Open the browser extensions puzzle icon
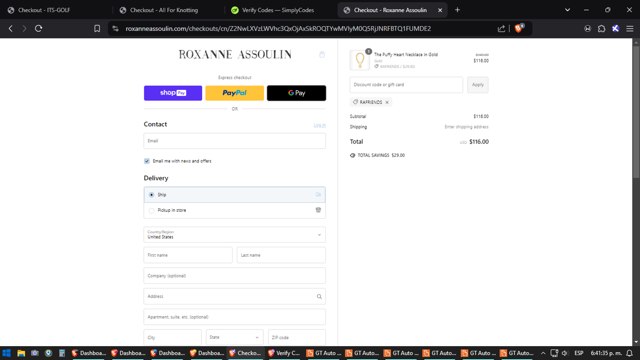The height and width of the screenshot is (360, 640). tap(602, 29)
